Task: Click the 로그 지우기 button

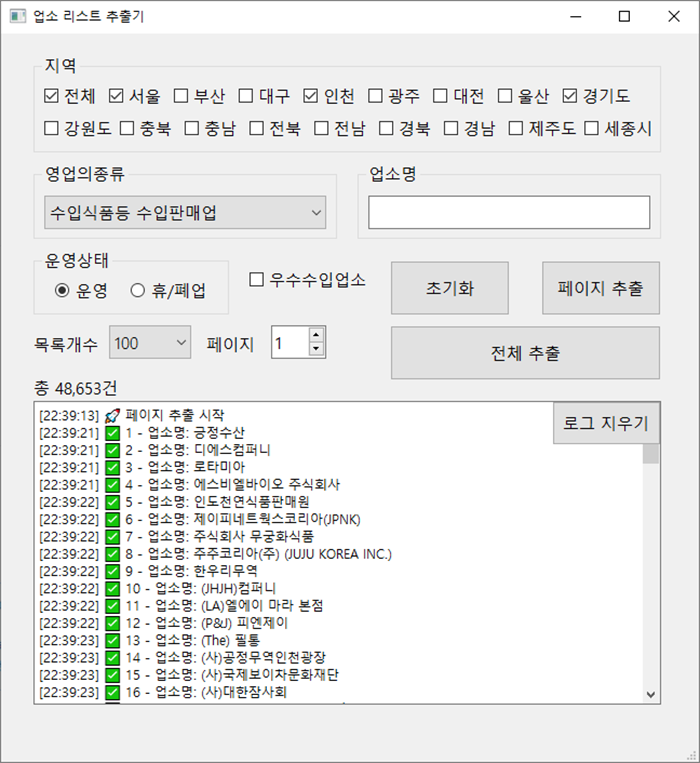Action: [x=607, y=422]
